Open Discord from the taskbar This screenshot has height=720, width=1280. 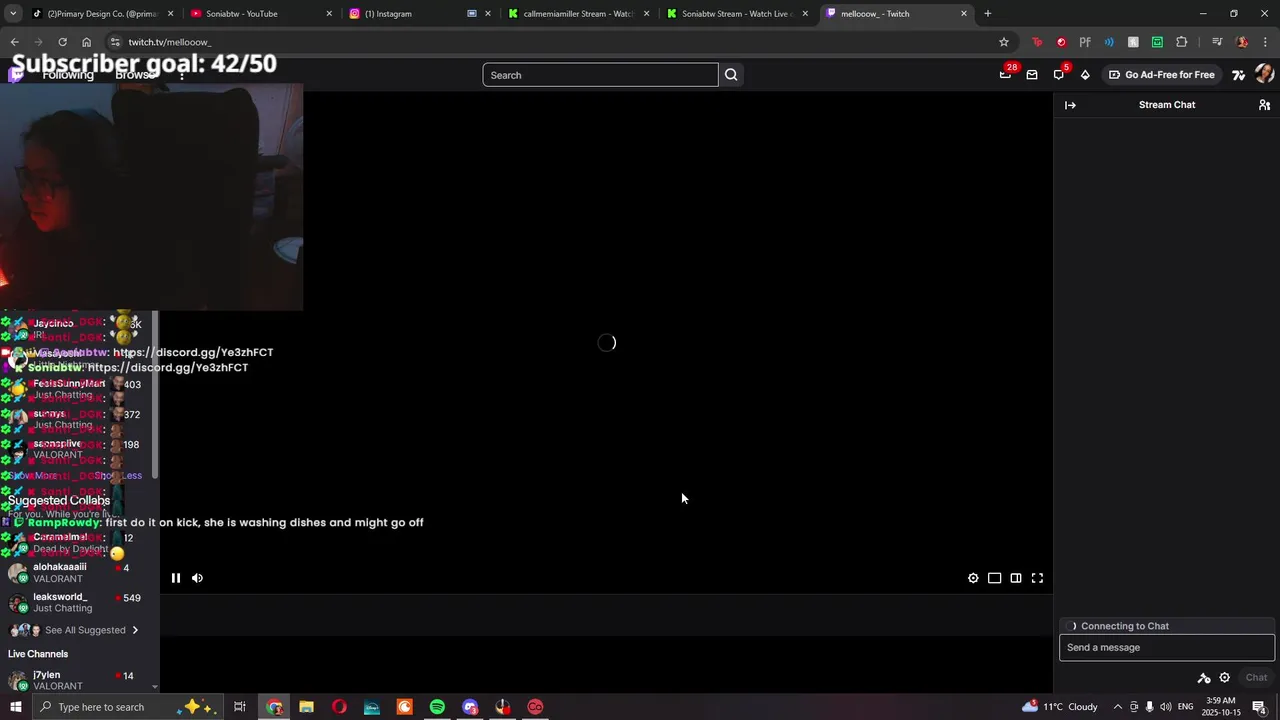pyautogui.click(x=470, y=707)
